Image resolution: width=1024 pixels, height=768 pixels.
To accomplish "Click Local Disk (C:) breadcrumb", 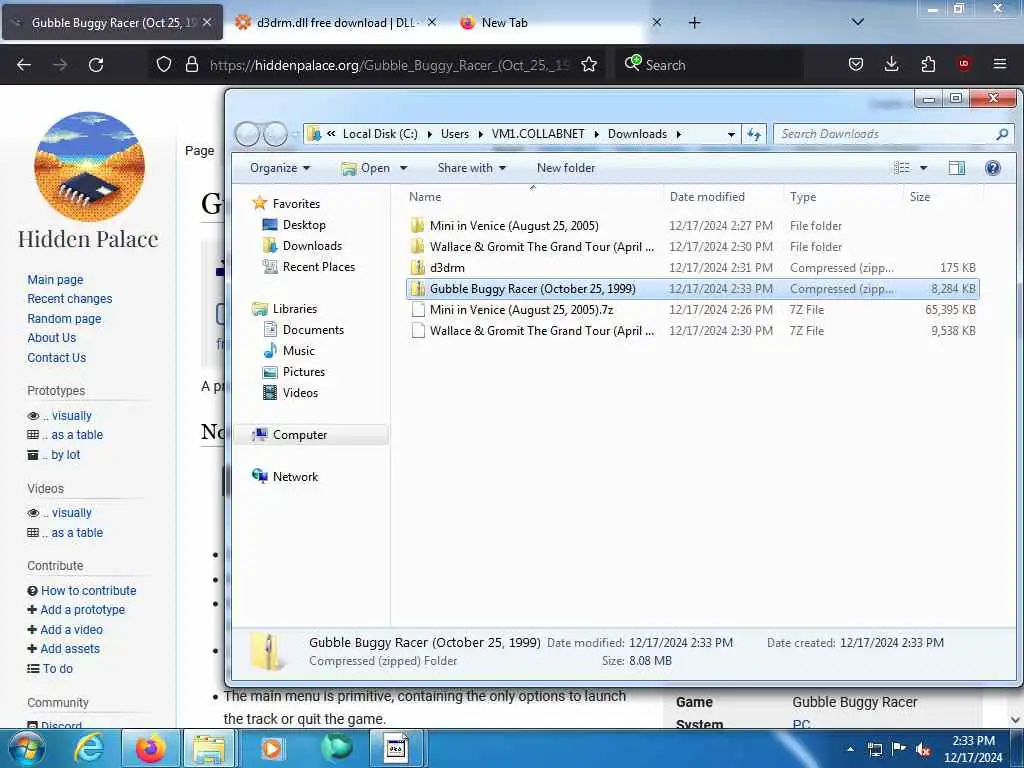I will pos(380,134).
